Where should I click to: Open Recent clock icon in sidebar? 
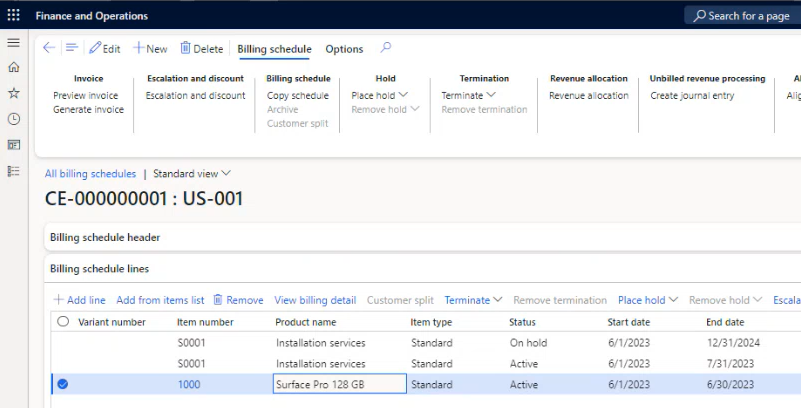pos(13,119)
